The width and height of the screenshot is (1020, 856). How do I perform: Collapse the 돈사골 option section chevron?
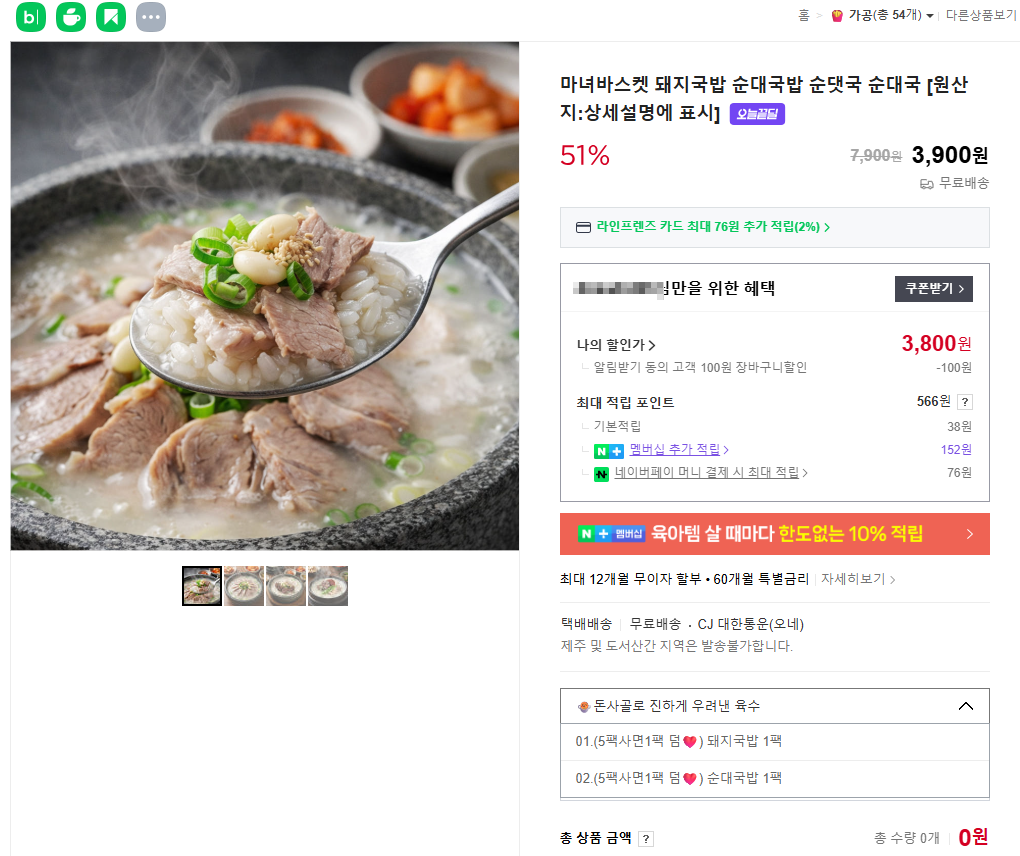click(965, 705)
